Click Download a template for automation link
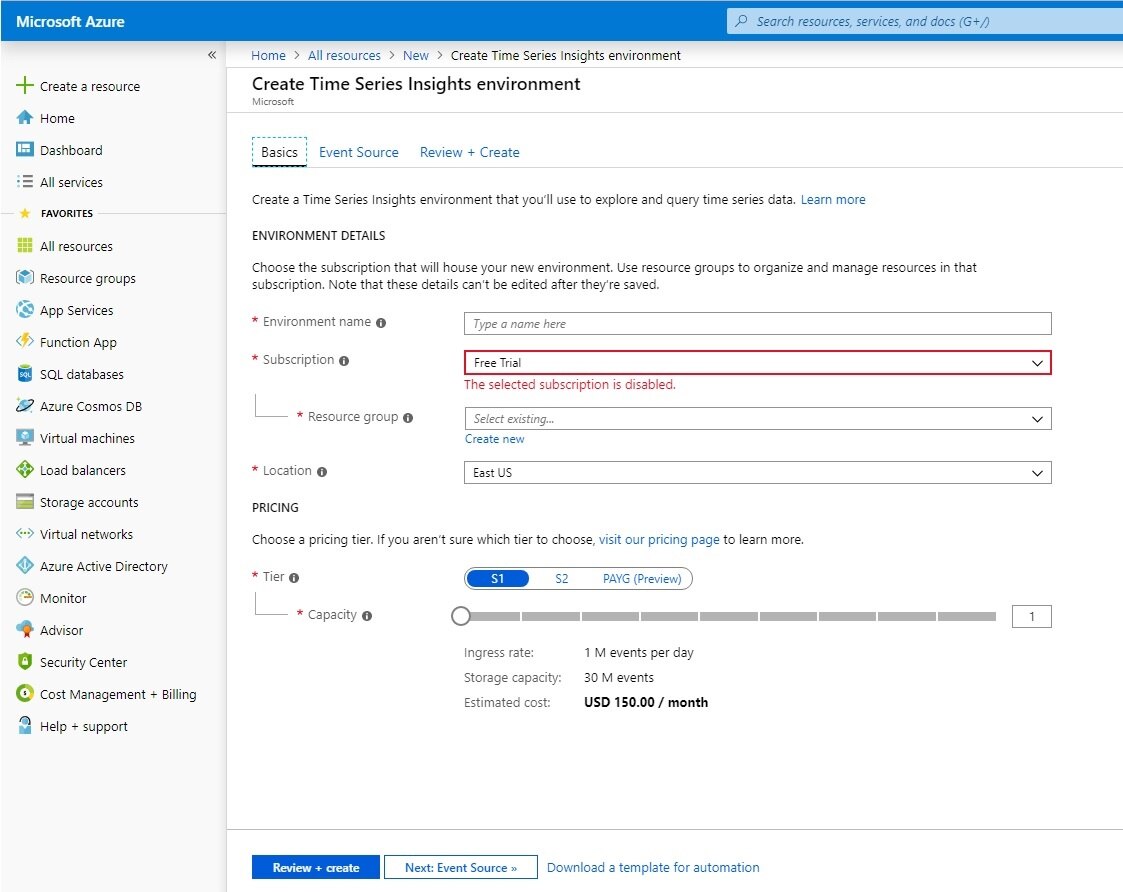 [x=653, y=867]
